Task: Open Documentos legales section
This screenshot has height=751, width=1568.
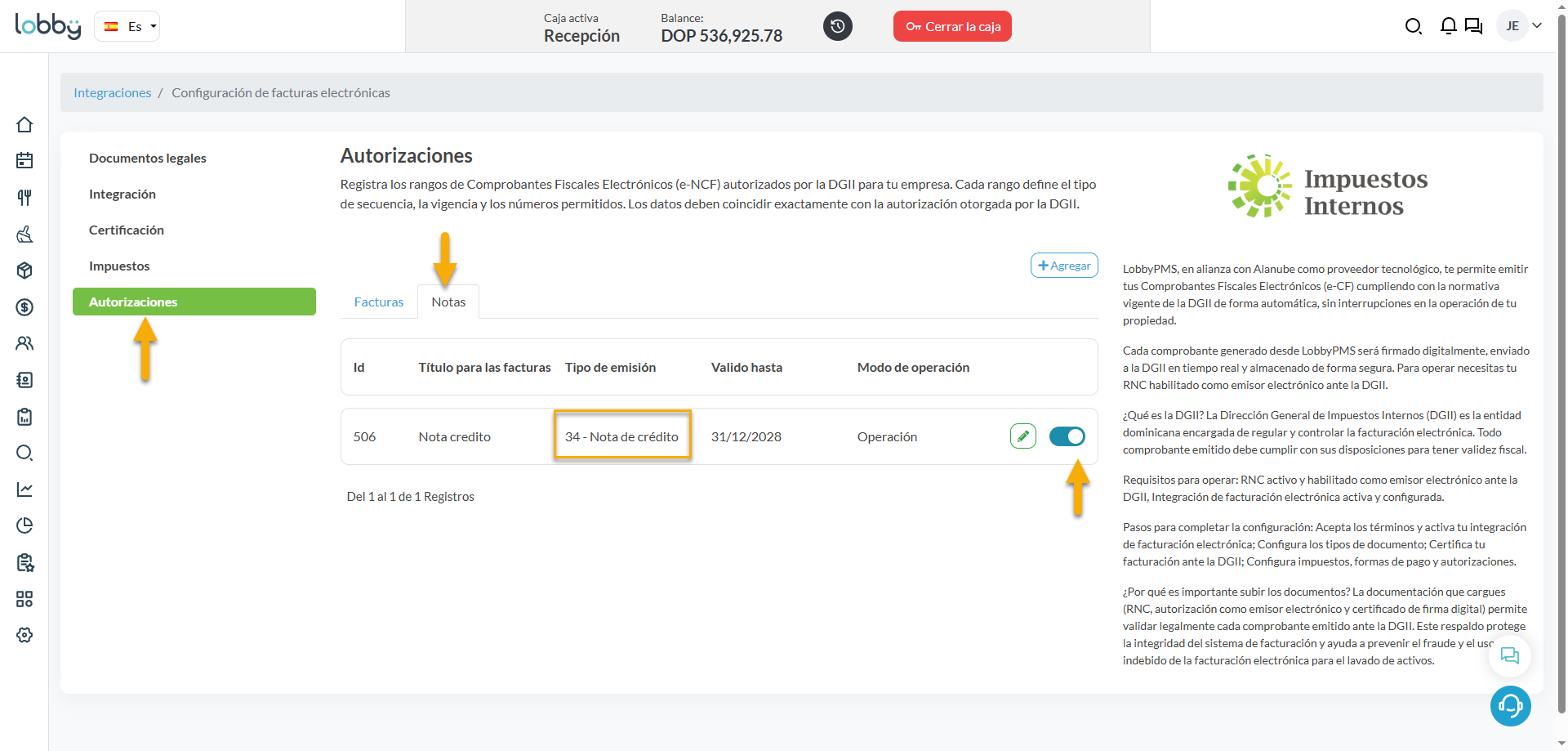Action: click(147, 158)
